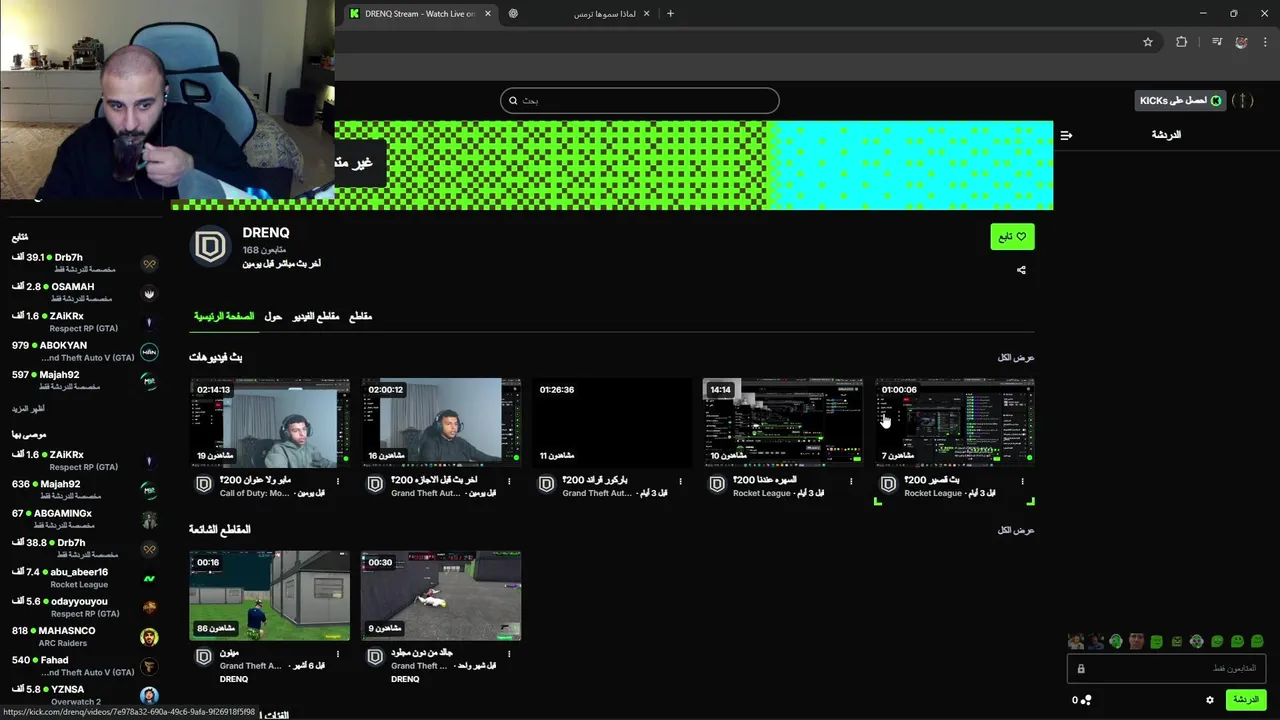
Task: Click the green الدردشة send button
Action: (1246, 700)
